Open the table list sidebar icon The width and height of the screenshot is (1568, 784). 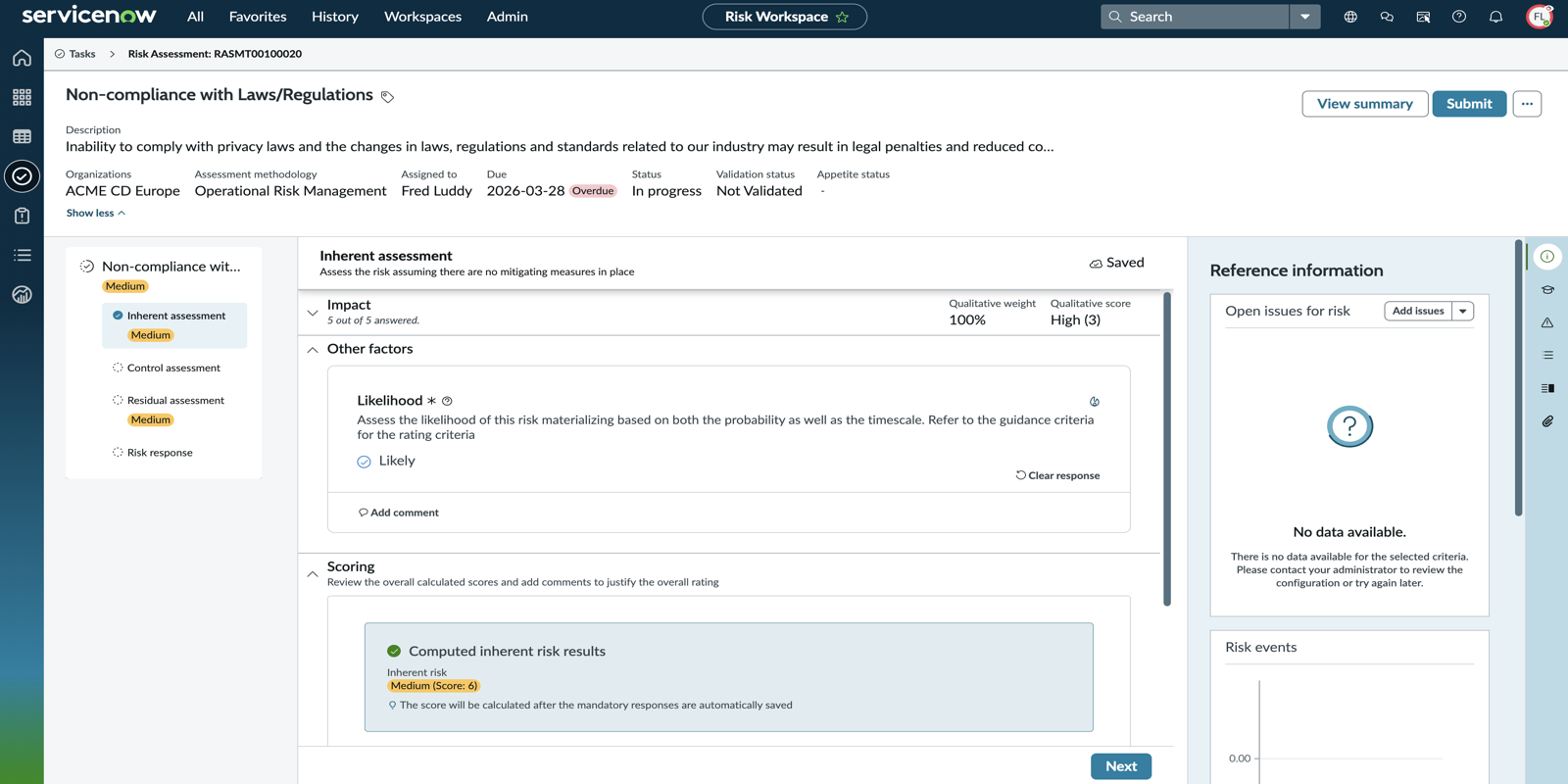22,136
